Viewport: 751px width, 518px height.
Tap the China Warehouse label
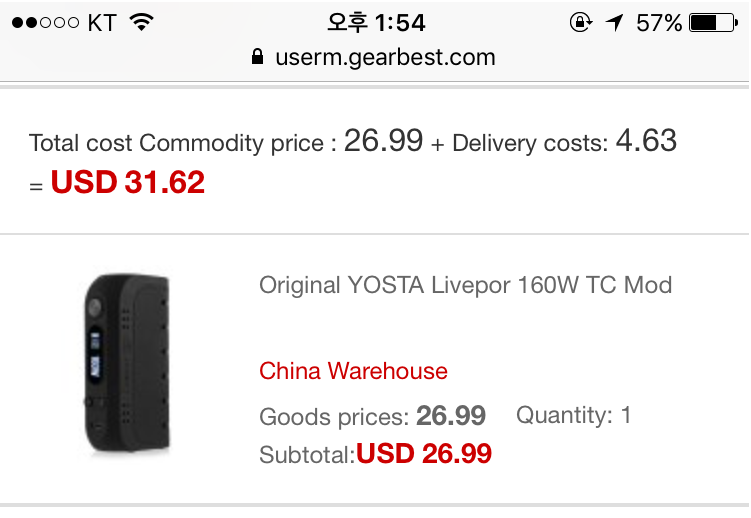coord(353,372)
